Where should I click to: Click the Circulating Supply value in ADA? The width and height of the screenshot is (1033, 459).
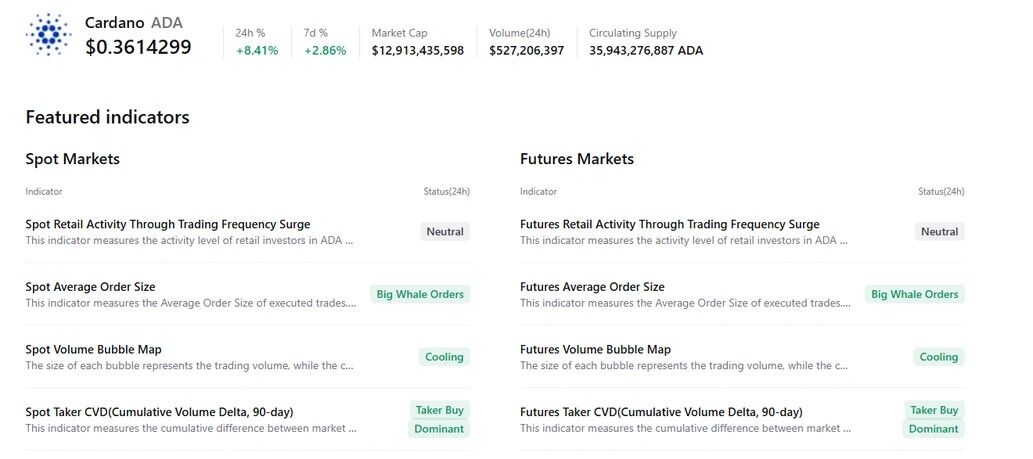(646, 50)
